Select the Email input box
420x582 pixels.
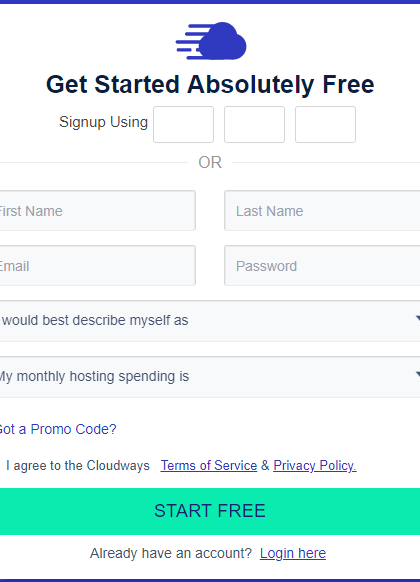tap(98, 265)
